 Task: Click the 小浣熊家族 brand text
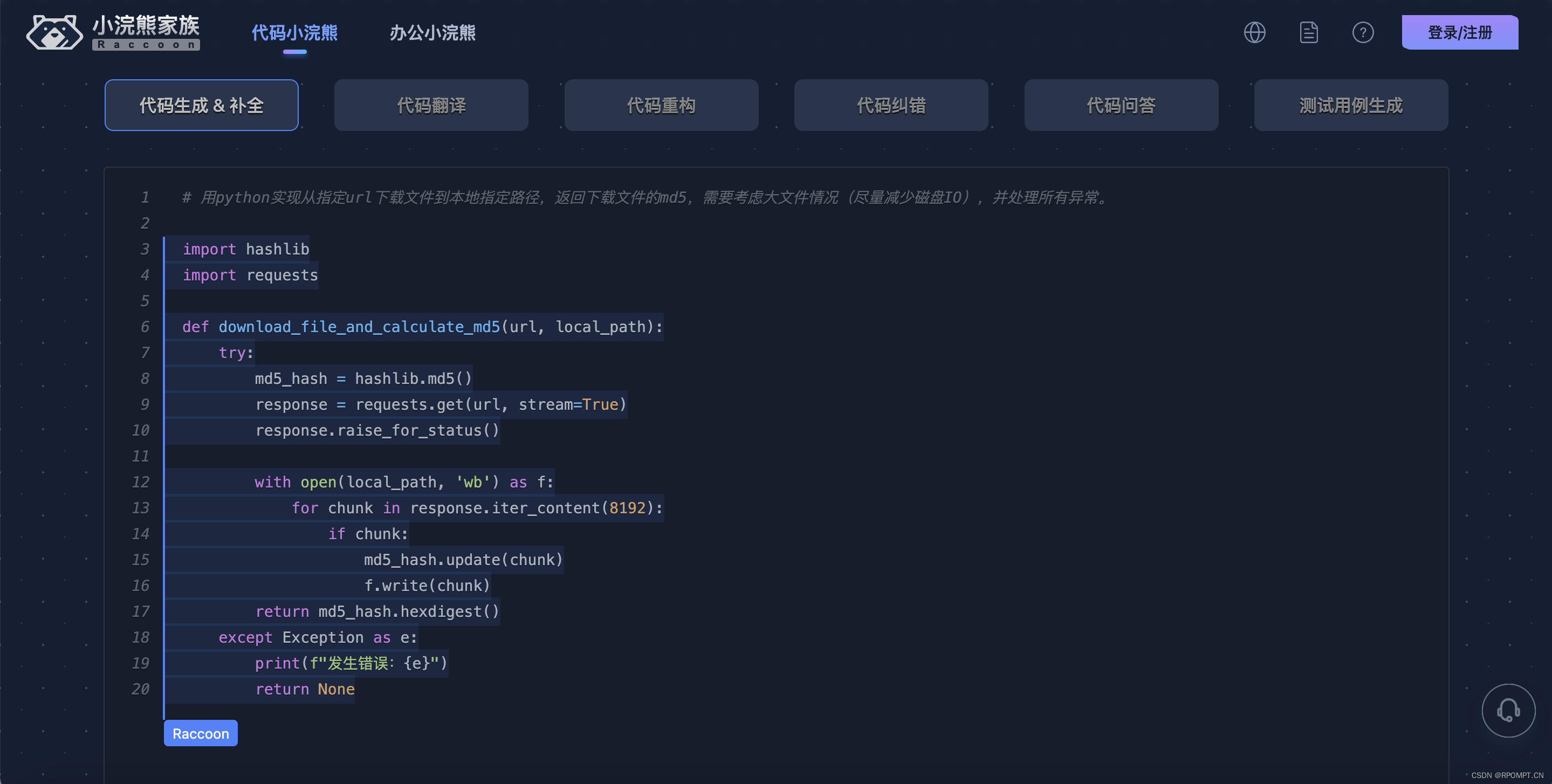tap(146, 25)
